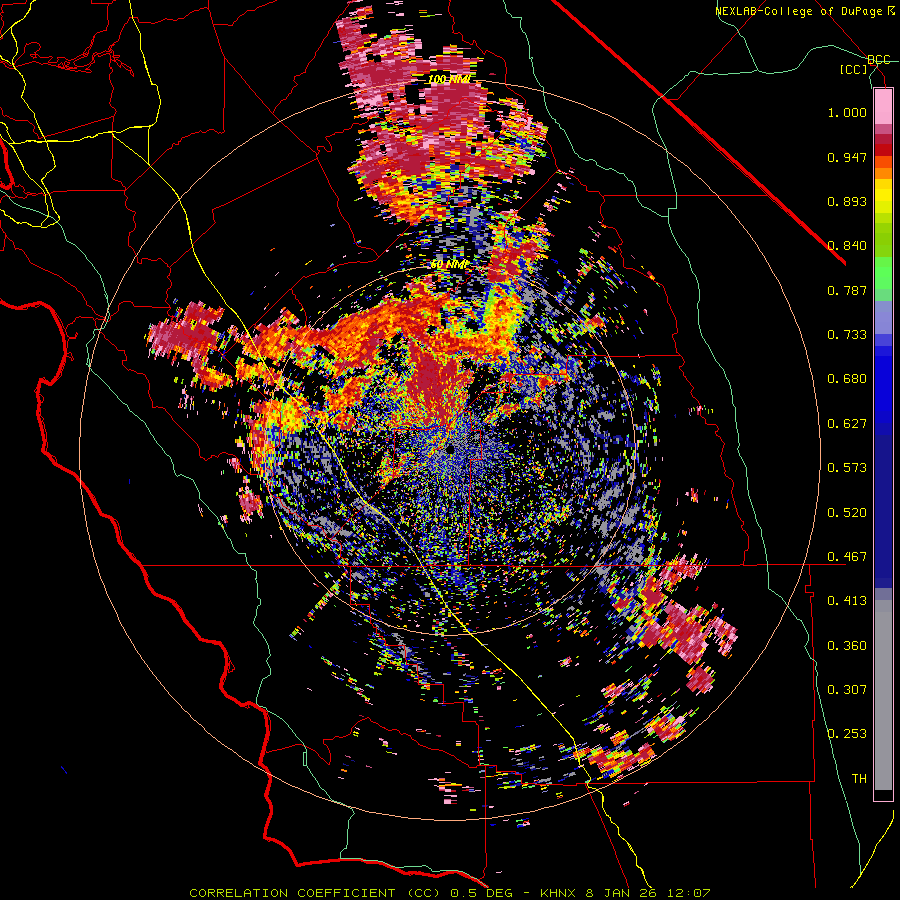
Task: Click the 0.627 scale value
Action: point(847,424)
